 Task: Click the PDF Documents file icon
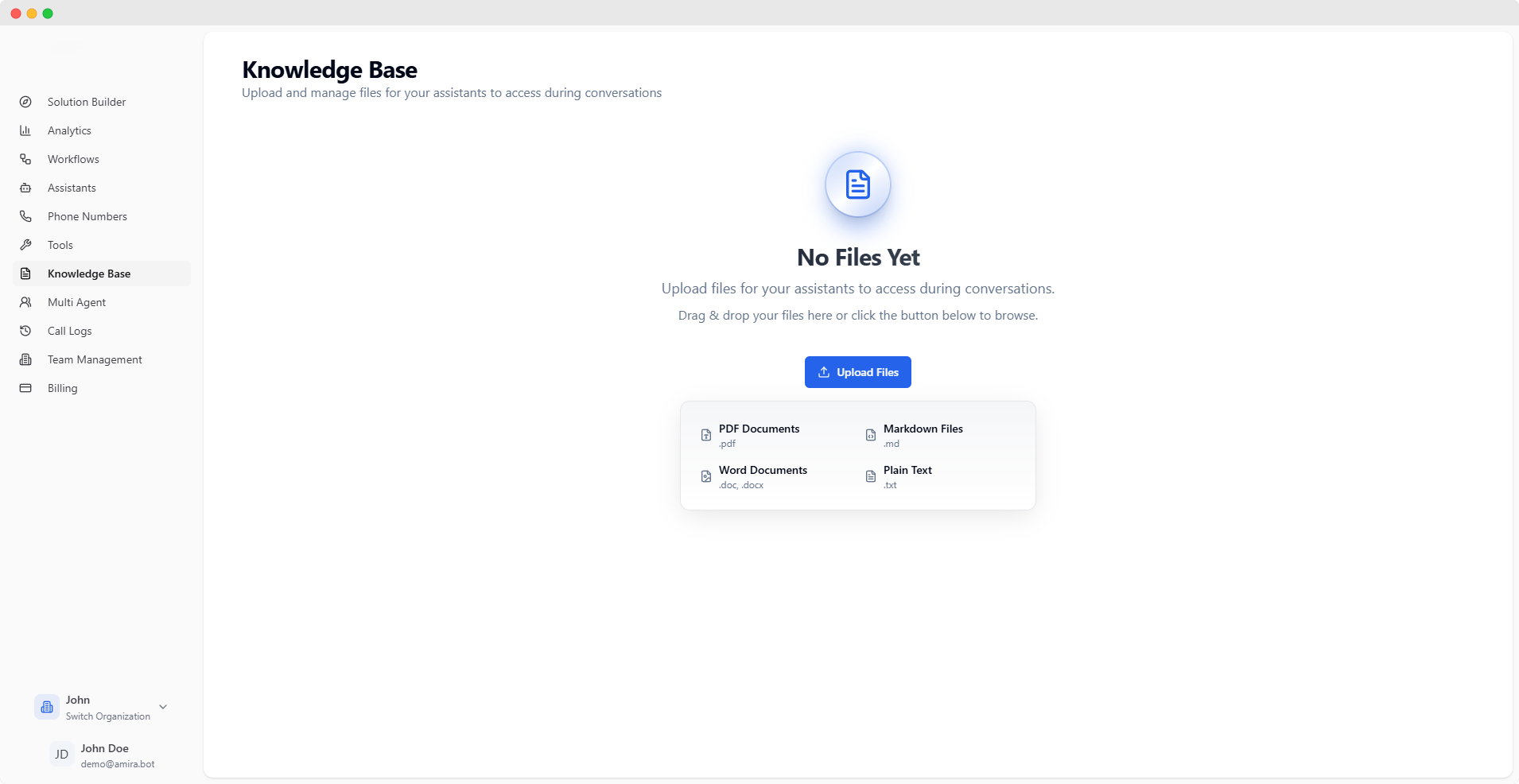pos(706,435)
